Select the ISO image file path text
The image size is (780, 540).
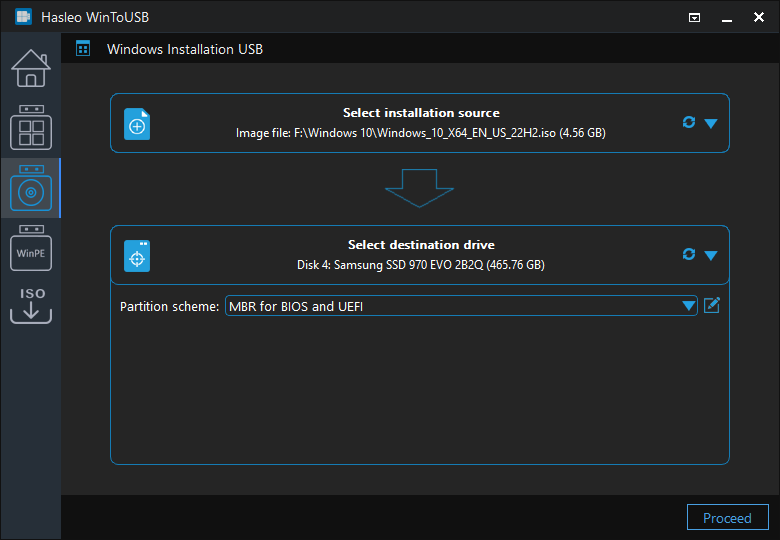[x=420, y=133]
